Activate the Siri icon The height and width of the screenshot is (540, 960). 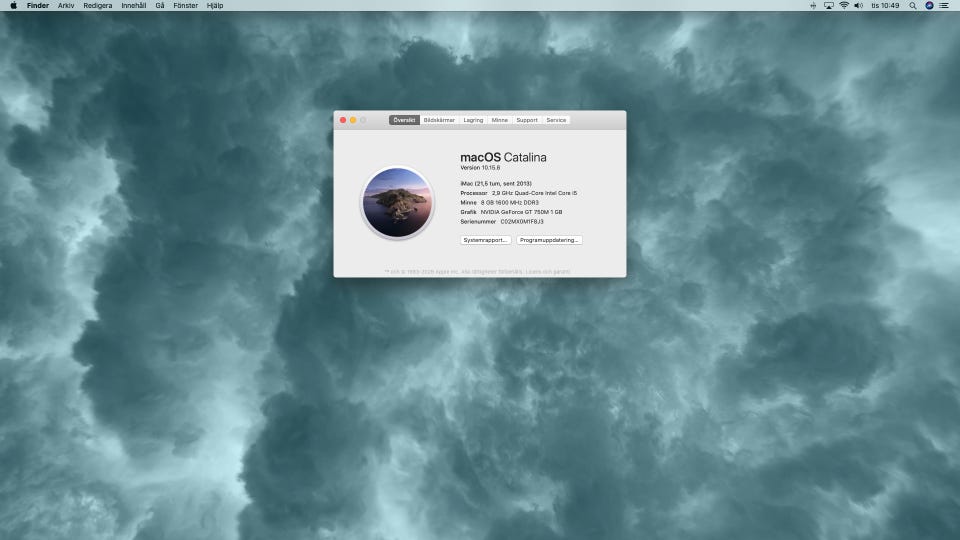(929, 6)
